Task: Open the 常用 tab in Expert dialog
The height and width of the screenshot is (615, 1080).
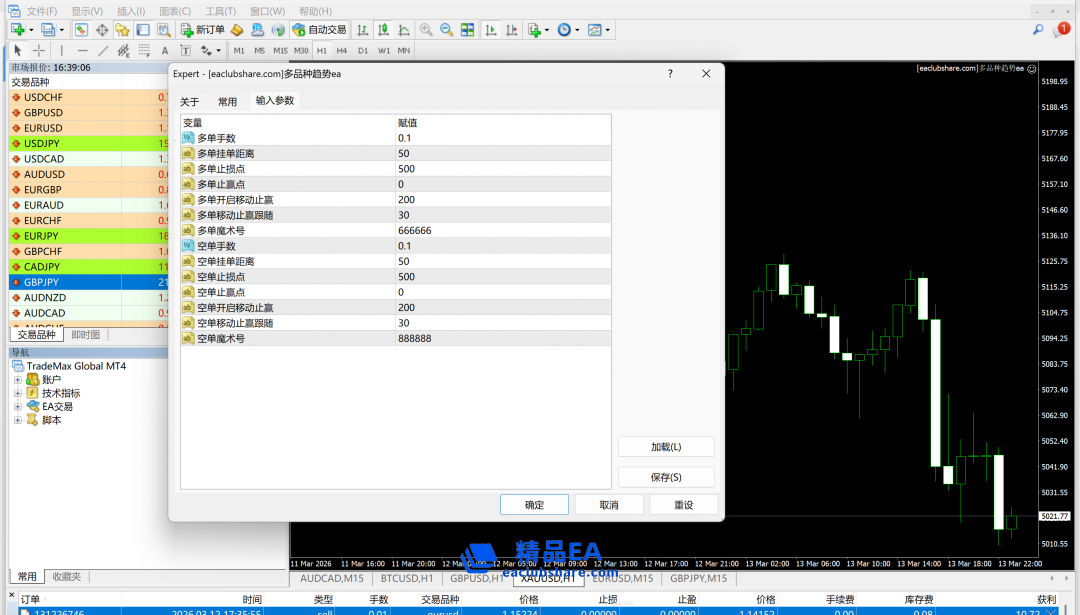Action: point(228,102)
